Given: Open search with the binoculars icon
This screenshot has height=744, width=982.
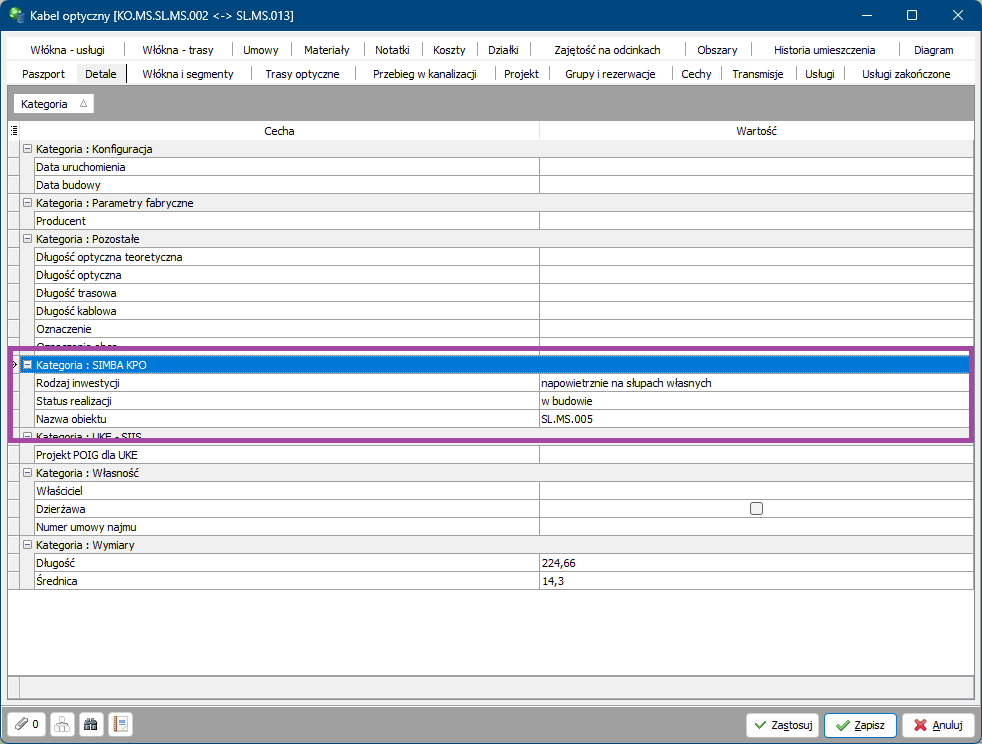Looking at the screenshot, I should 91,725.
